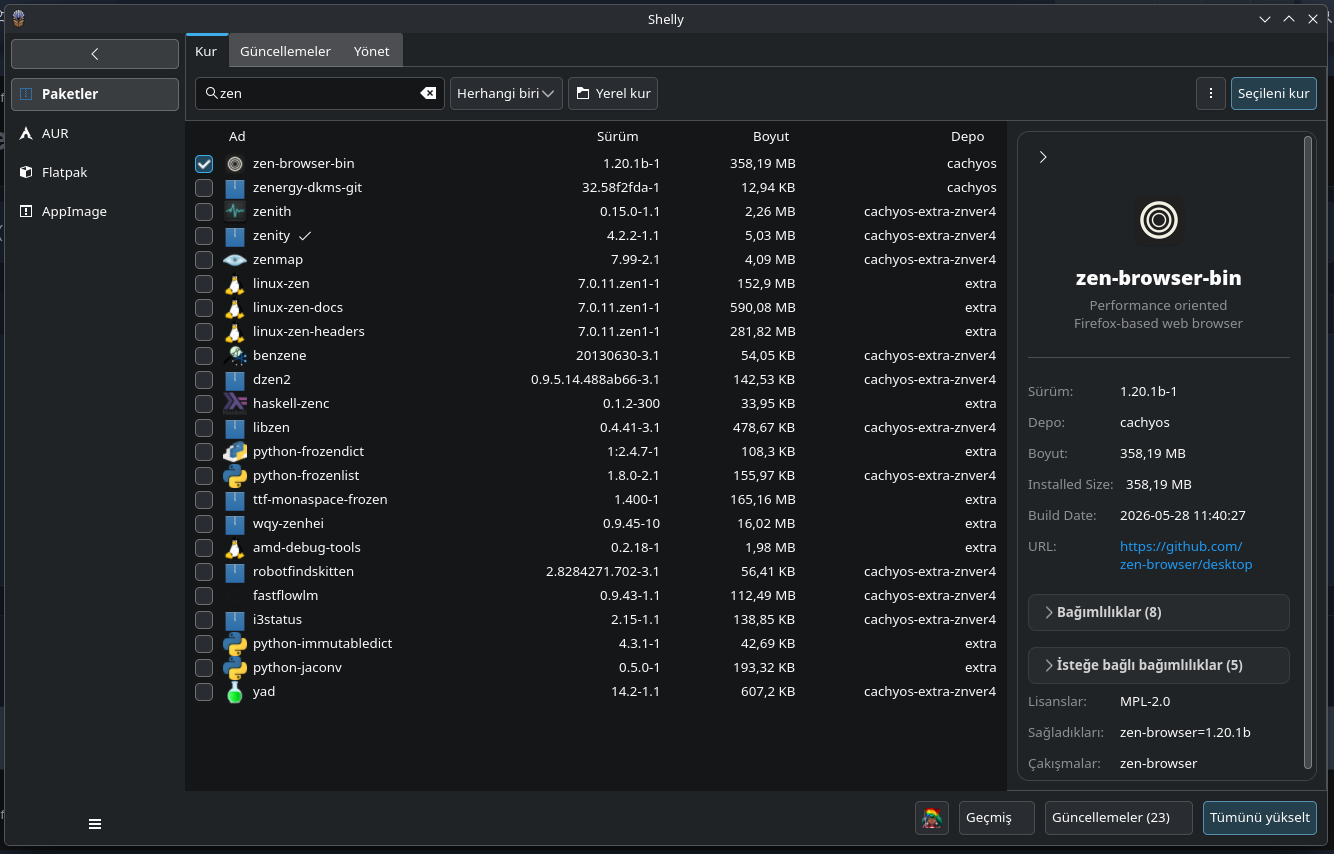Select the robotfindskitten row name
The image size is (1334, 854).
[x=303, y=571]
